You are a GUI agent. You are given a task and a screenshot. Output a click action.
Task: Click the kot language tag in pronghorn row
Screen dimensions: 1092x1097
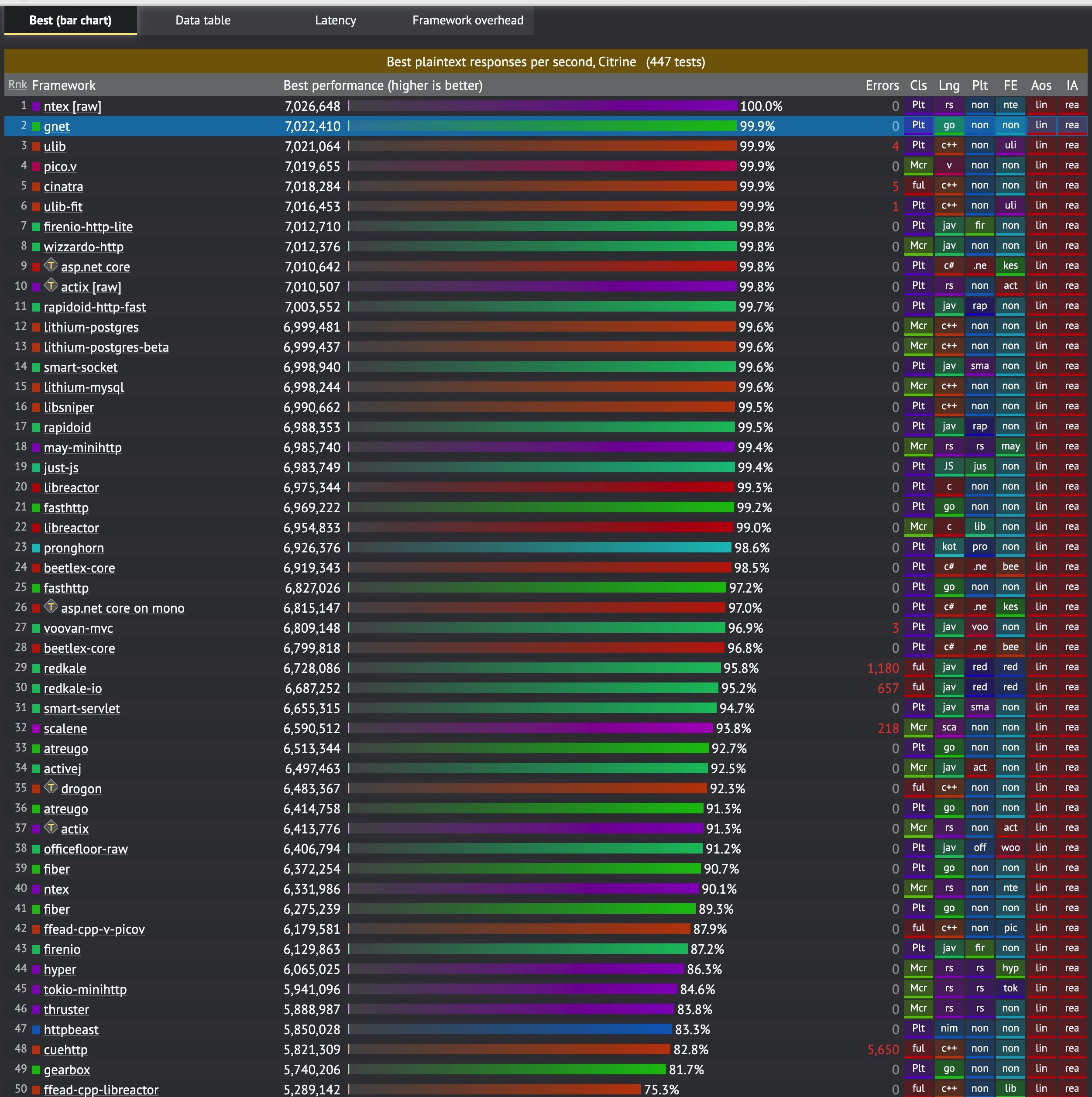[x=949, y=547]
